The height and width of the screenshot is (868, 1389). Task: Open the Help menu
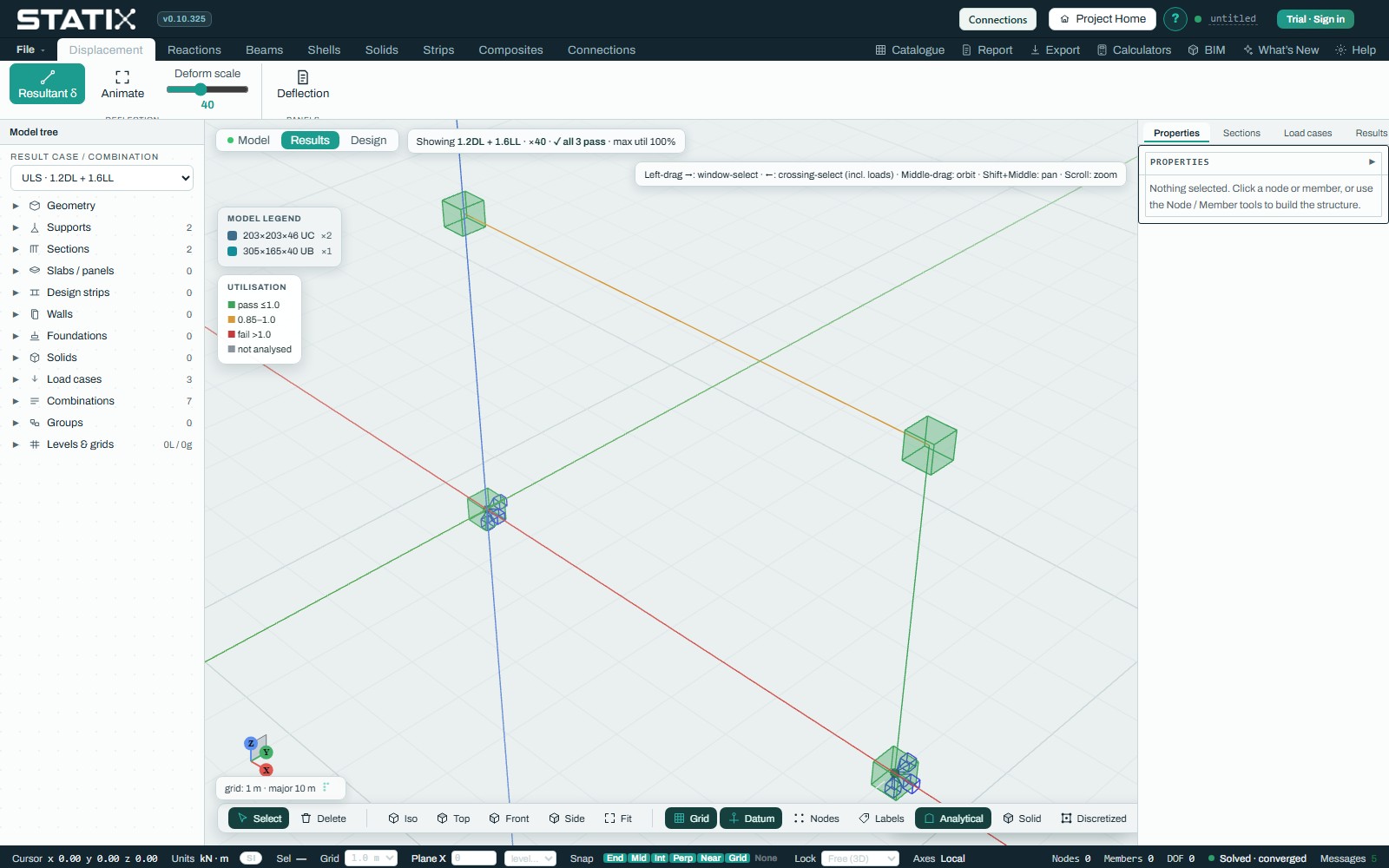tap(1355, 50)
